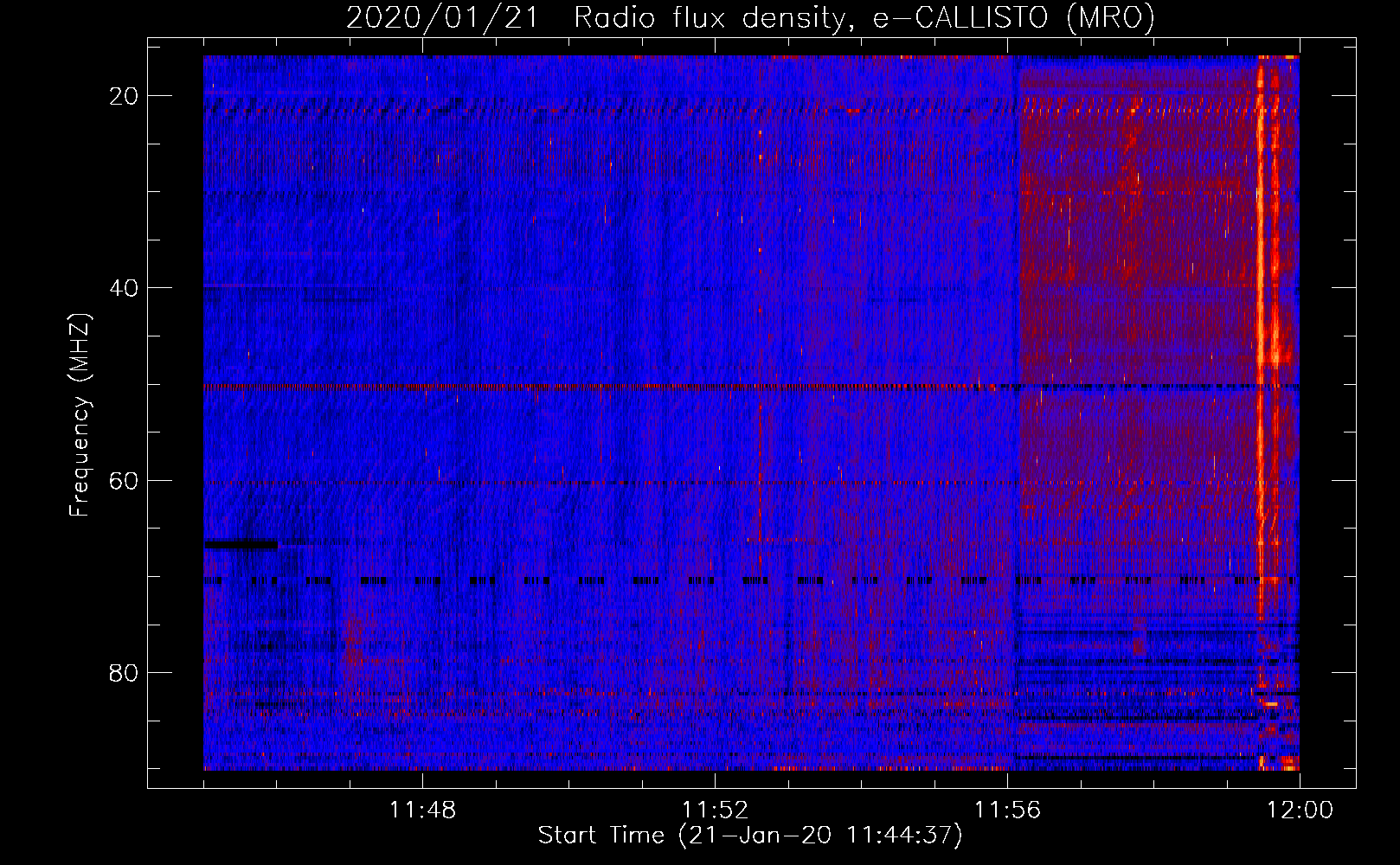
Task: Select the 11:48 time tick label
Action: (x=422, y=811)
